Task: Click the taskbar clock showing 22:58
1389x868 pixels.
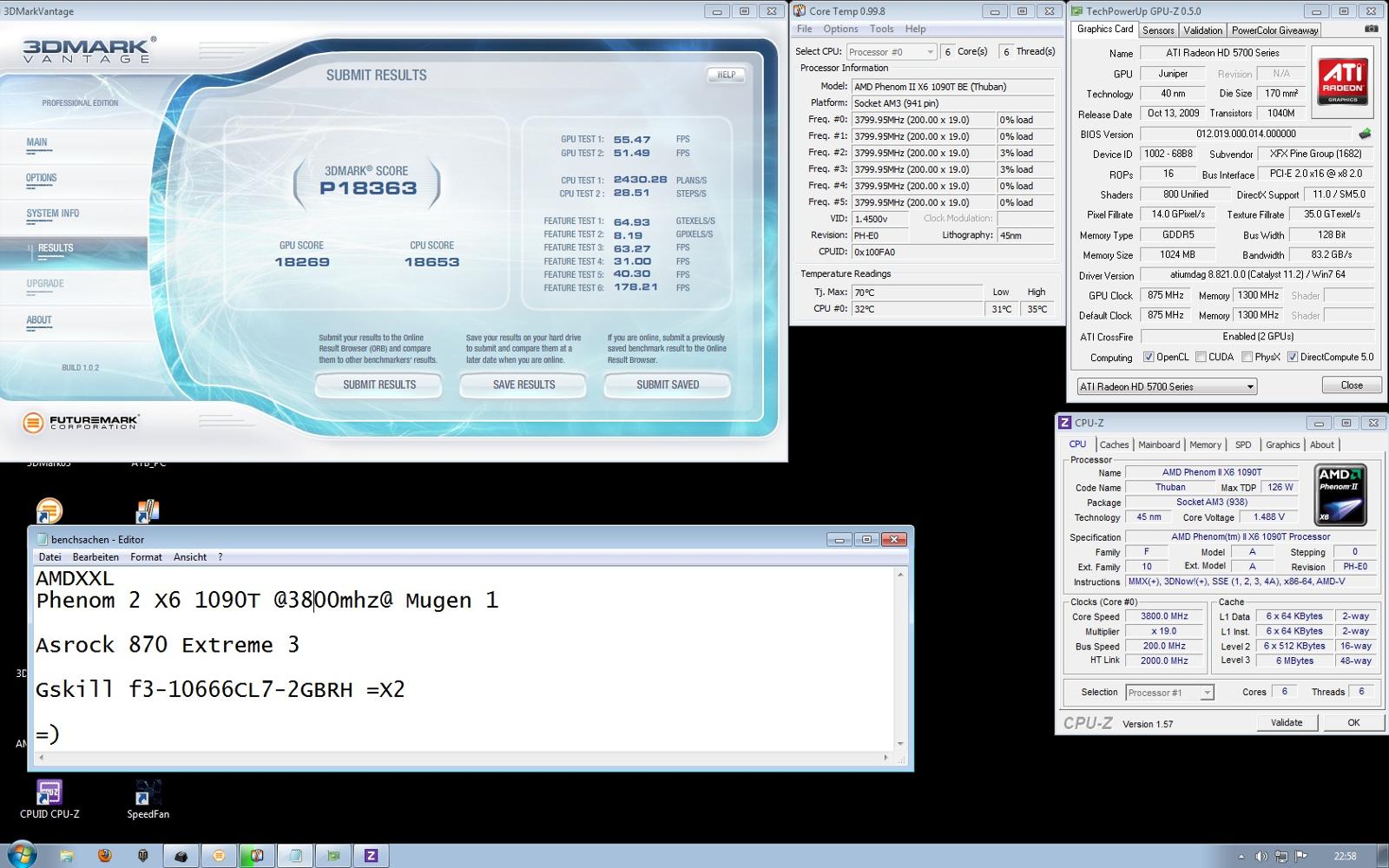Action: (1345, 857)
